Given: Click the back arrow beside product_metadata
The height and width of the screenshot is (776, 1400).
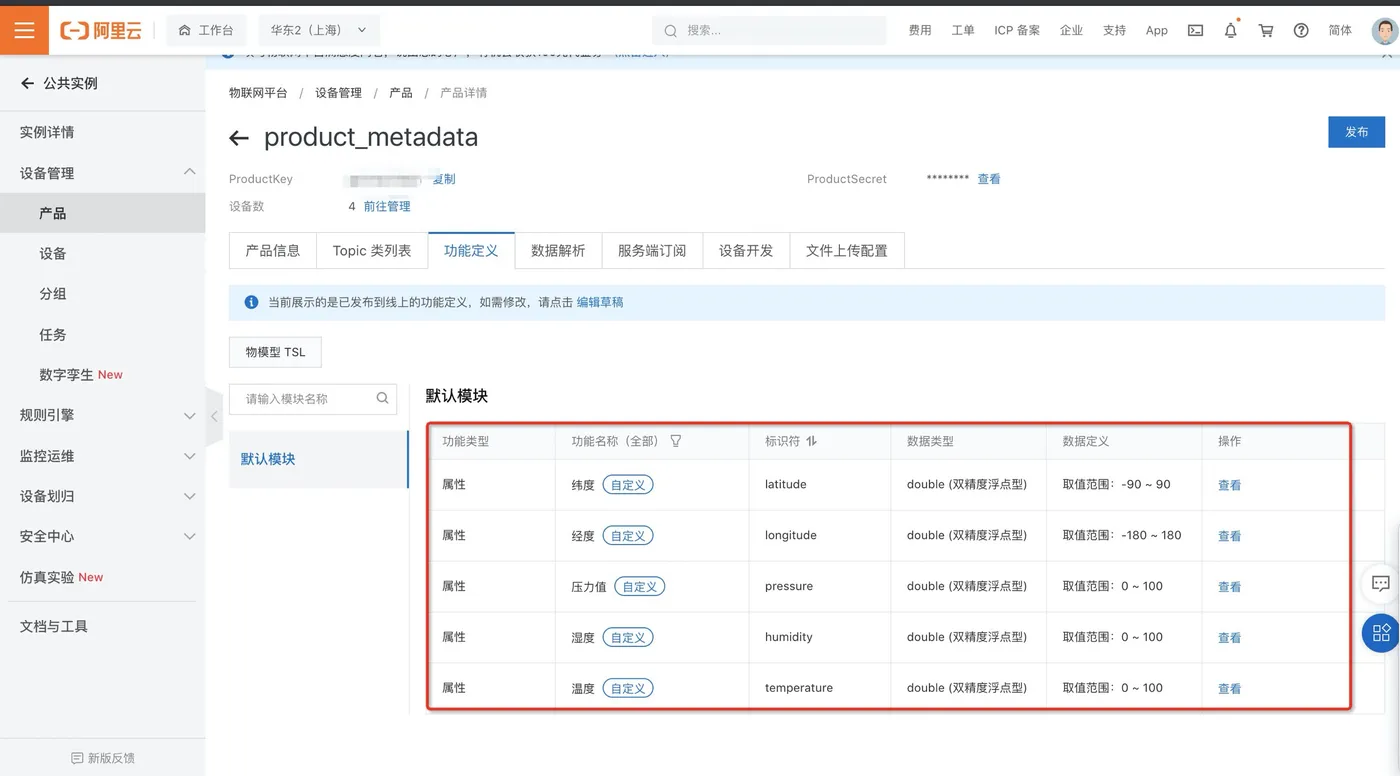Looking at the screenshot, I should click(x=239, y=138).
